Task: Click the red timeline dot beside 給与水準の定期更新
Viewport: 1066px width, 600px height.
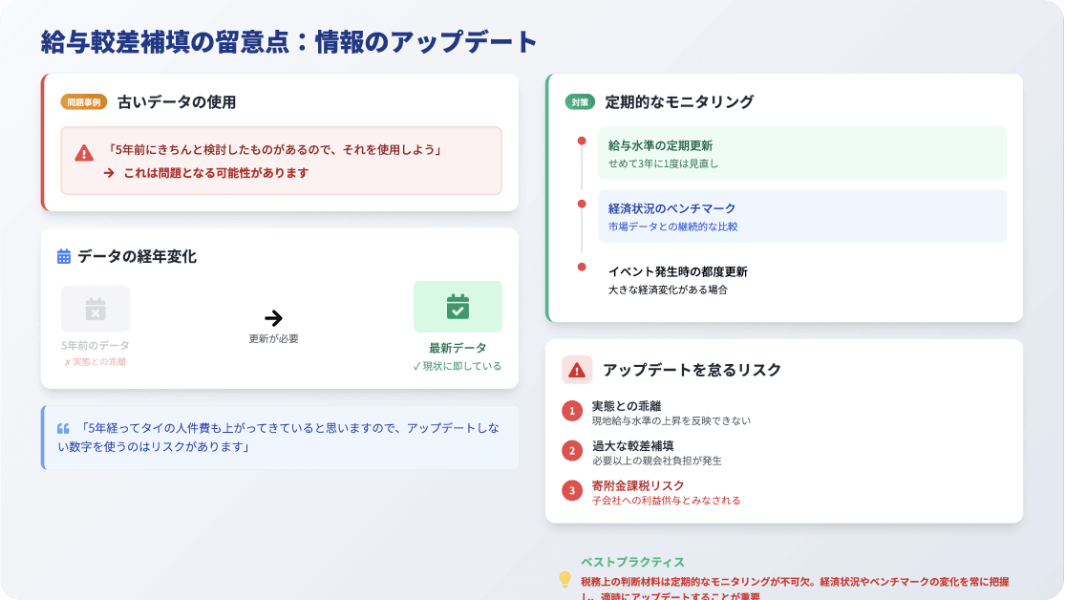Action: pos(581,141)
